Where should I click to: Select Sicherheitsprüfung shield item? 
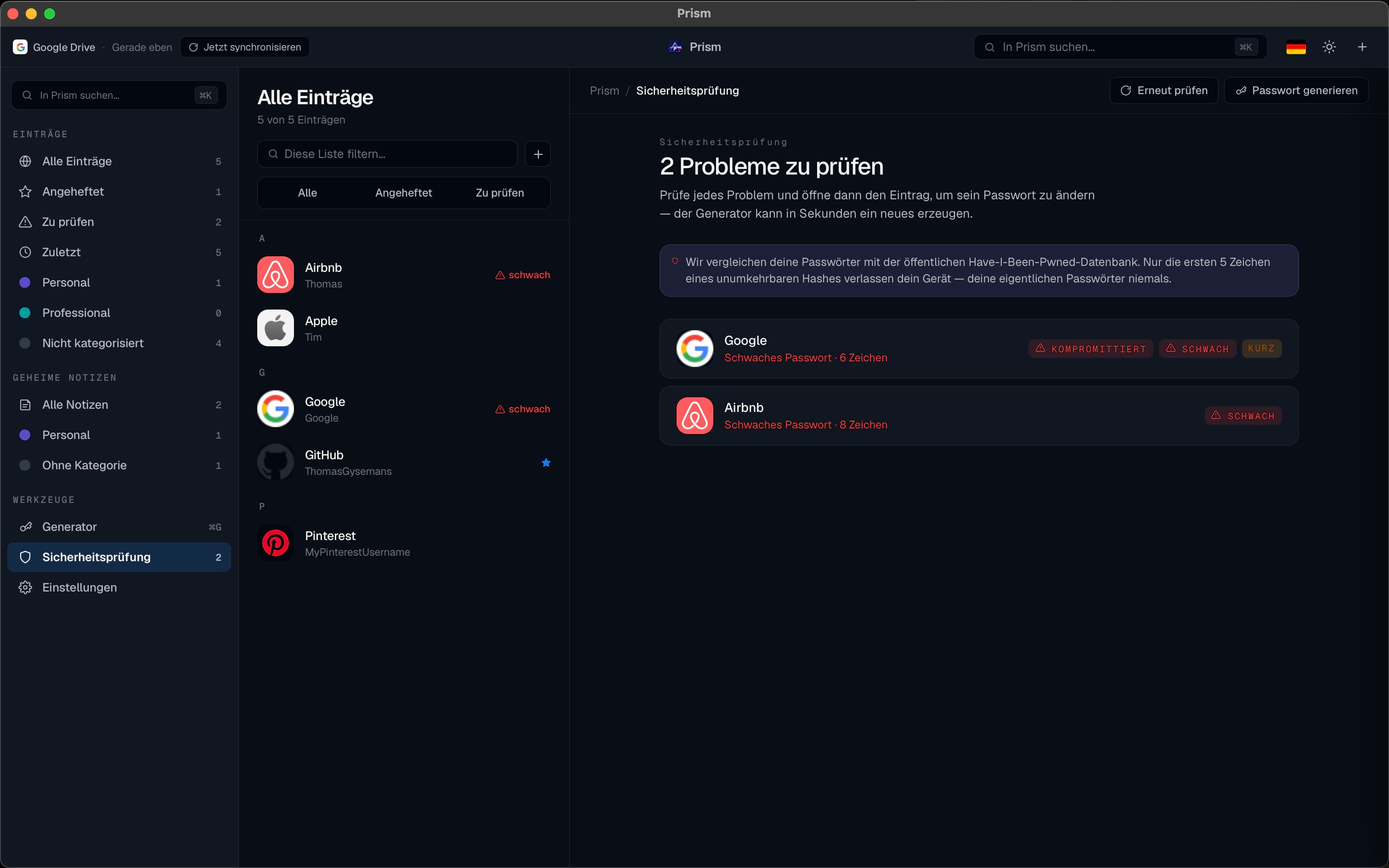[119, 557]
